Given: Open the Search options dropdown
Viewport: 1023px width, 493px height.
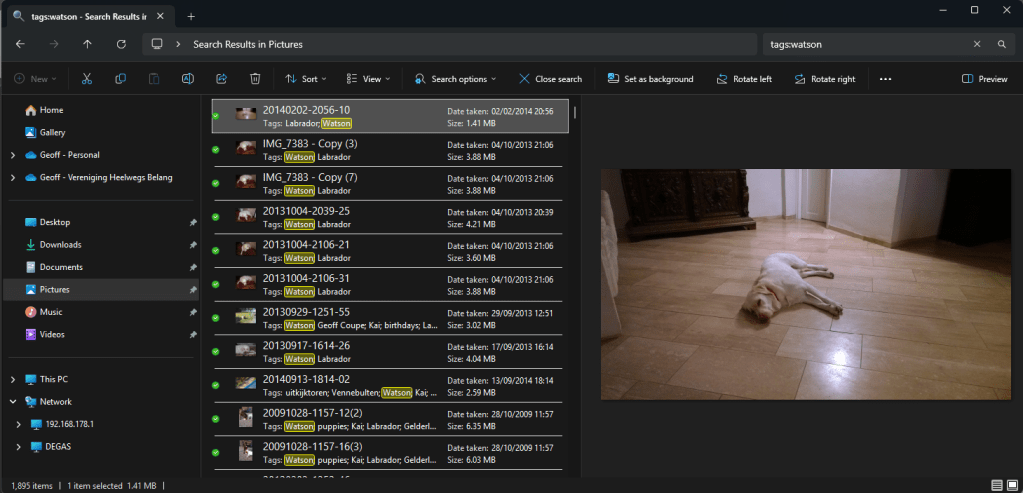Looking at the screenshot, I should (457, 79).
